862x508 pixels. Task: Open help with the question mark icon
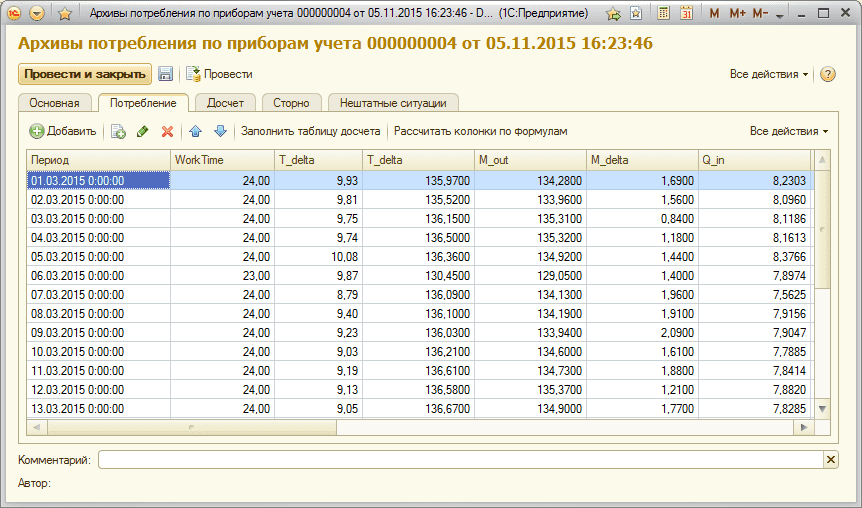click(828, 74)
